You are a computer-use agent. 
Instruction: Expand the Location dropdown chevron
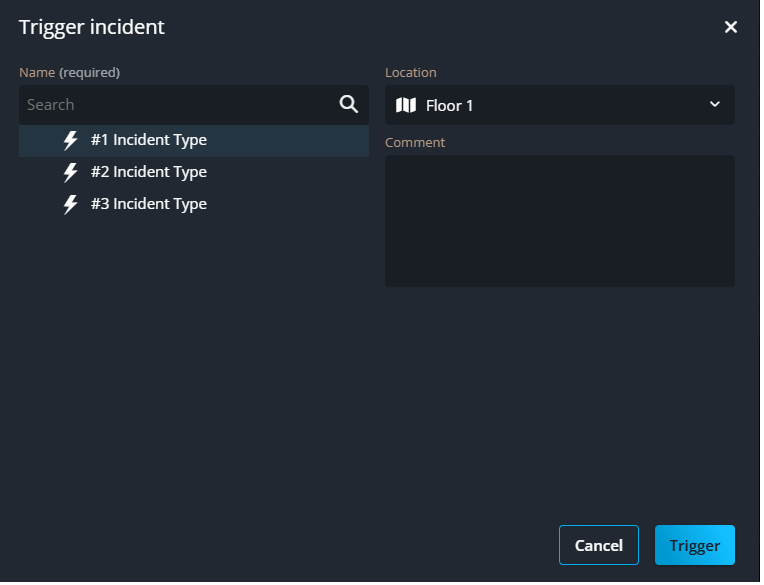click(x=716, y=104)
